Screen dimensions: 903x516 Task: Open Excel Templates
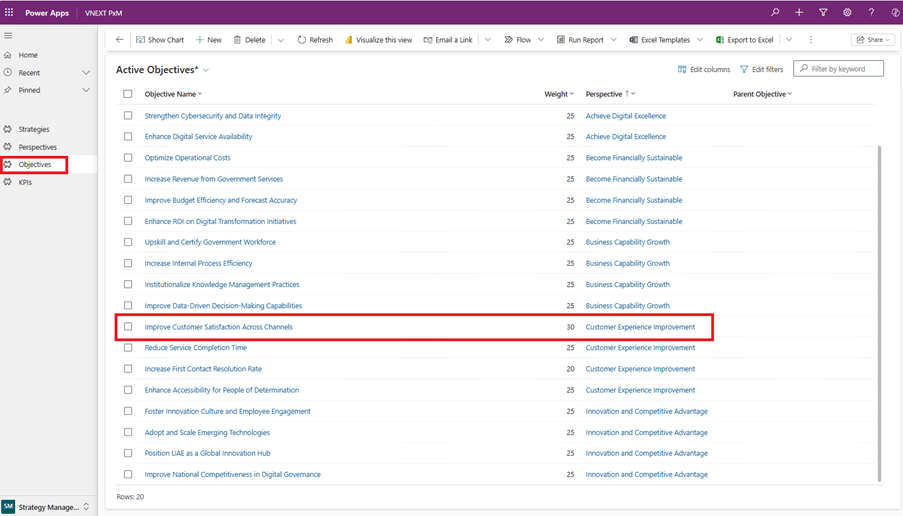click(x=659, y=40)
